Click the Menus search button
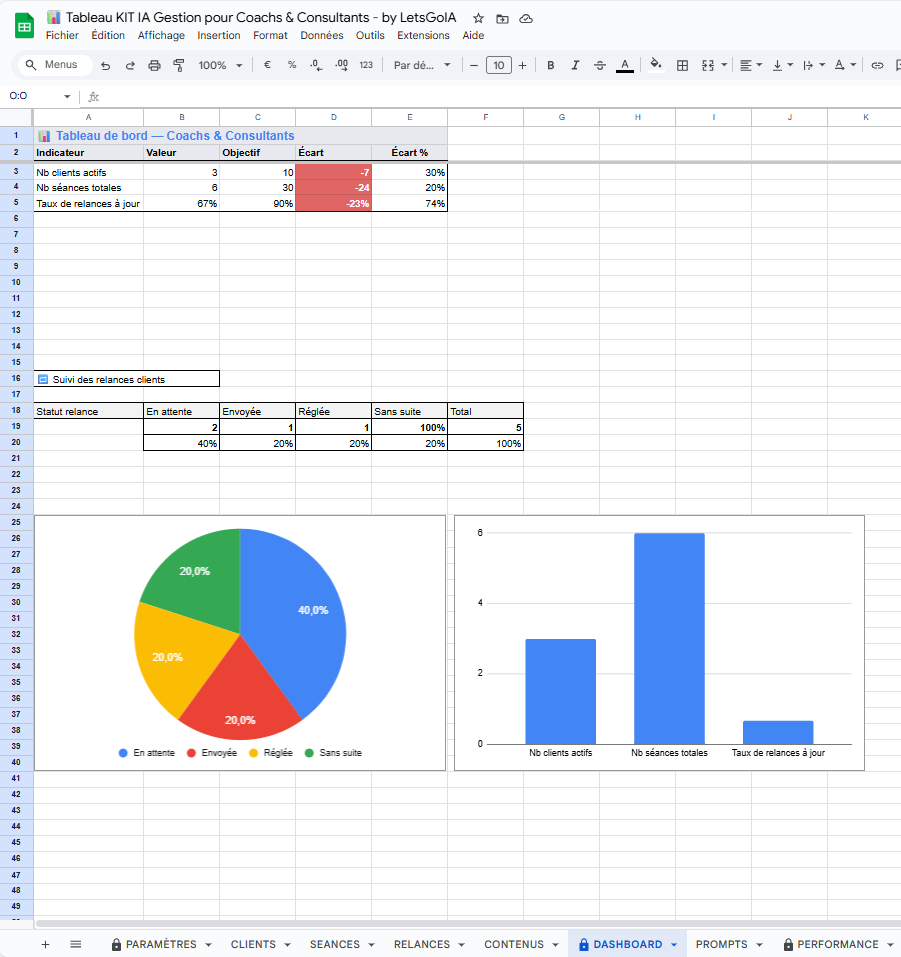This screenshot has width=901, height=957. [54, 65]
